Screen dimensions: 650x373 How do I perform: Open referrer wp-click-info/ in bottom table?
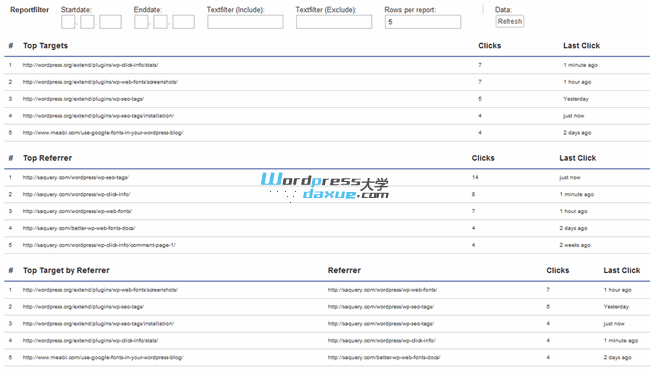pos(381,341)
